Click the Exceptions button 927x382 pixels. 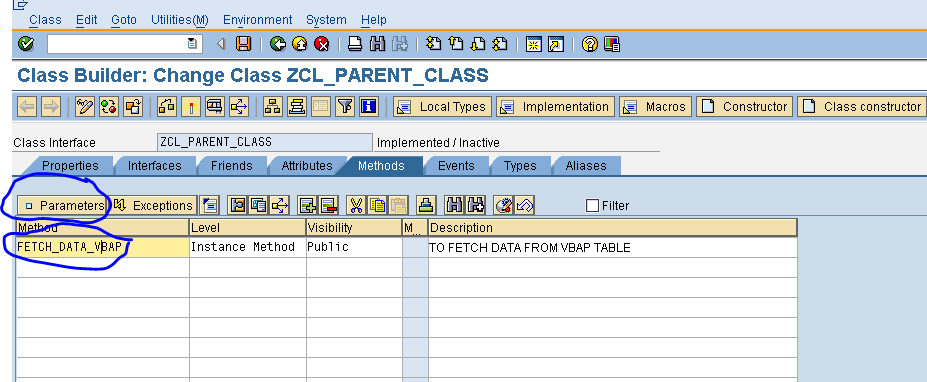click(x=154, y=205)
